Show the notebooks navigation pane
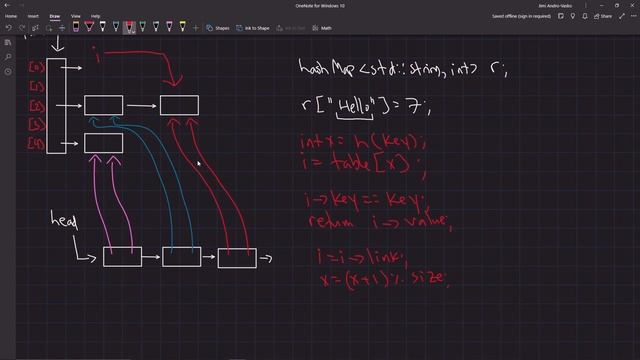 point(8,42)
